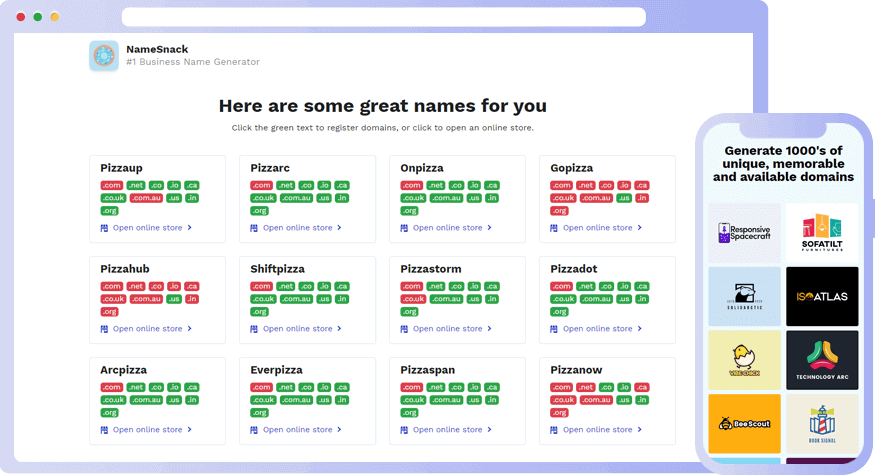This screenshot has width=876, height=475.
Task: Click the browser address bar
Action: click(384, 17)
